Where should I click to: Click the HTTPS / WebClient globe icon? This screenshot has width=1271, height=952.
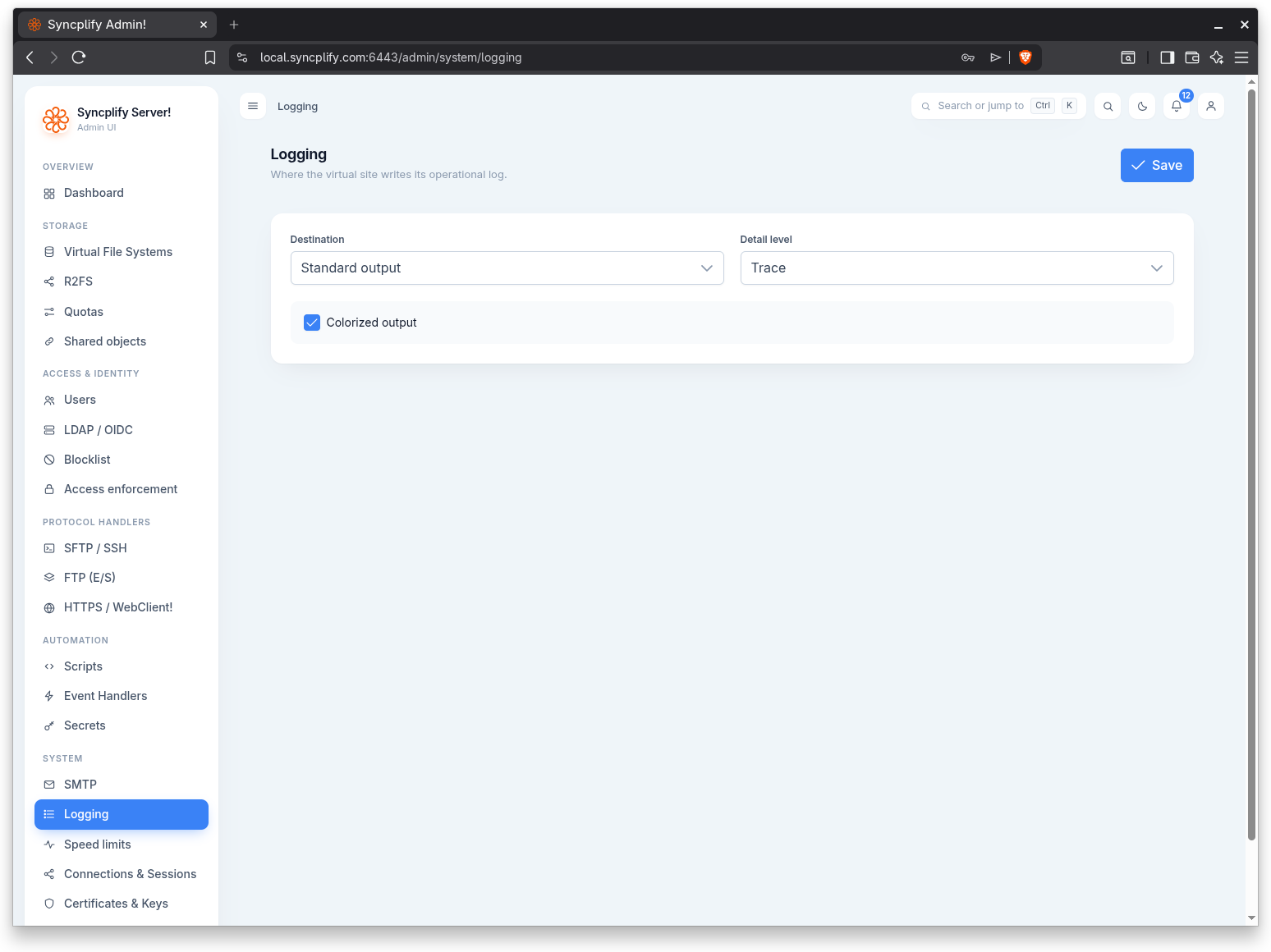click(x=49, y=608)
